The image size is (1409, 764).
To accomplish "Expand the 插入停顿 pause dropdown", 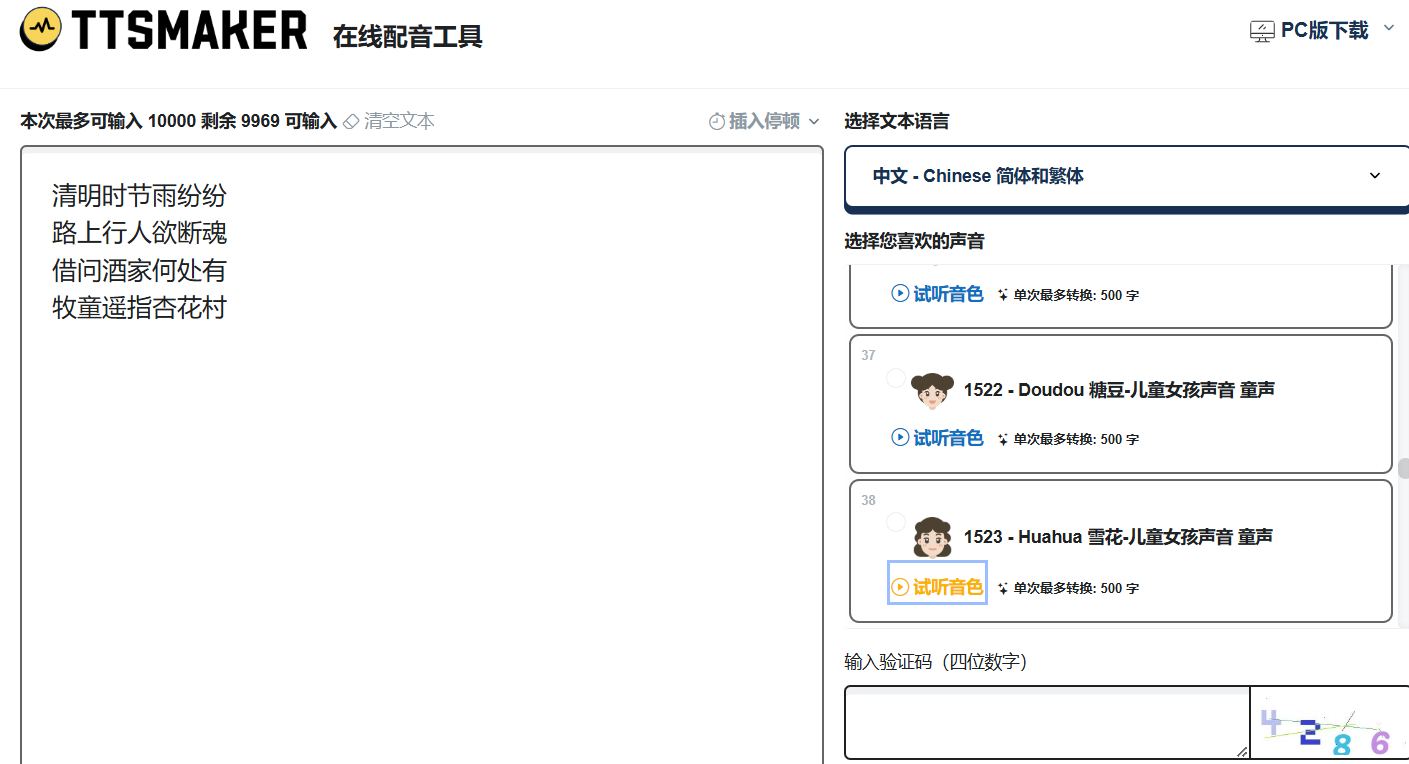I will click(813, 122).
